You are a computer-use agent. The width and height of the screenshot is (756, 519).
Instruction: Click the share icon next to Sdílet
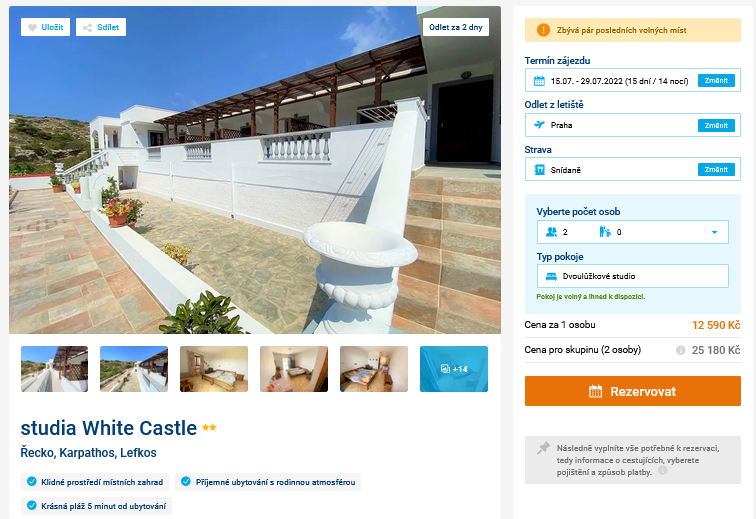point(87,27)
